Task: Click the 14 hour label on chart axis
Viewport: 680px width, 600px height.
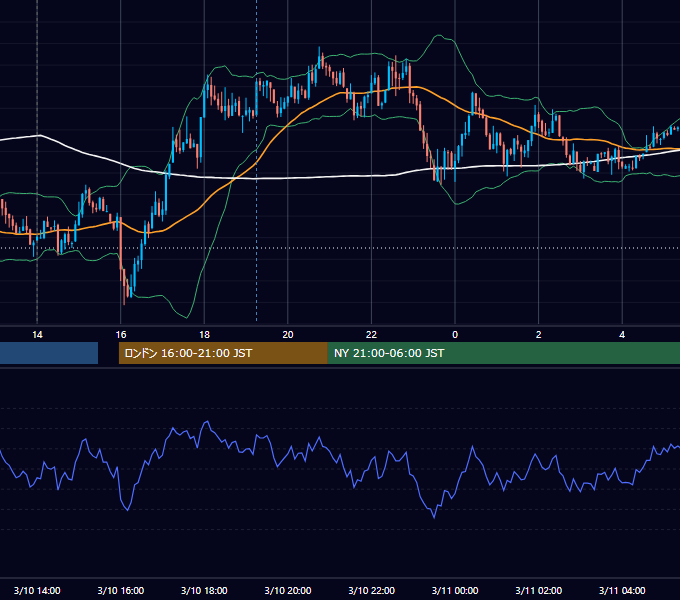Action: coord(37,335)
